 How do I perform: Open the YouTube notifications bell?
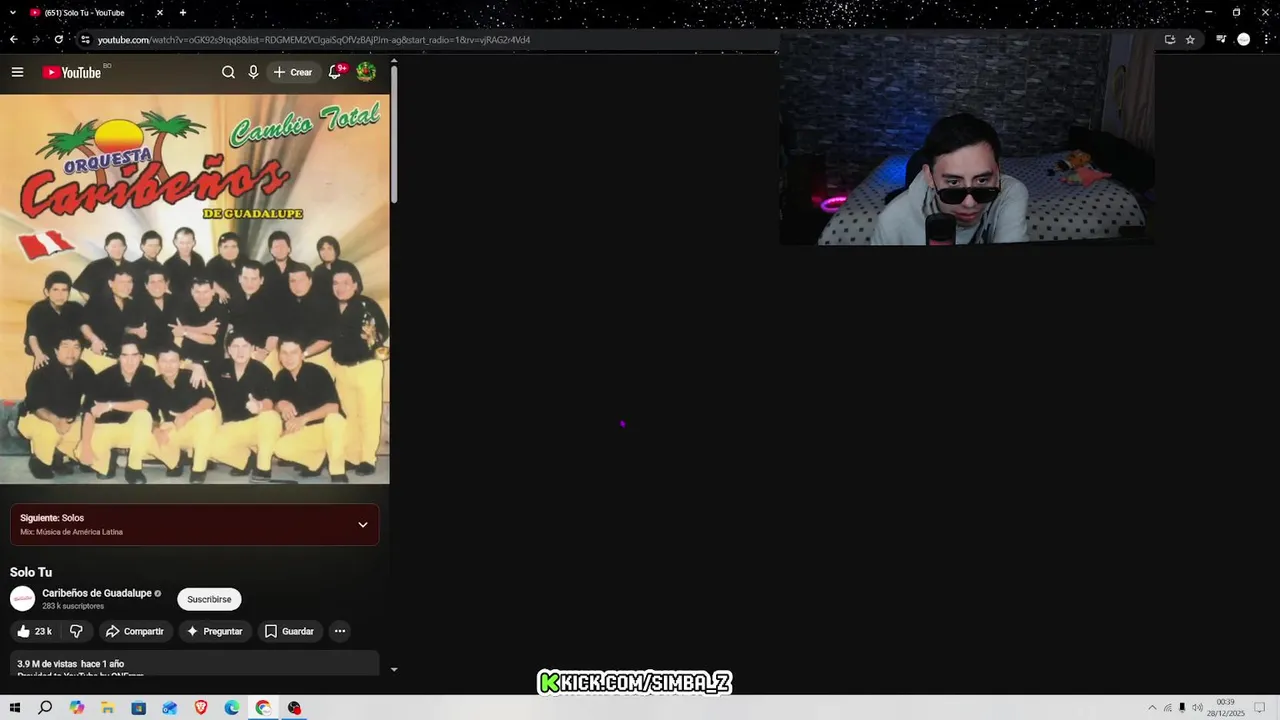336,72
